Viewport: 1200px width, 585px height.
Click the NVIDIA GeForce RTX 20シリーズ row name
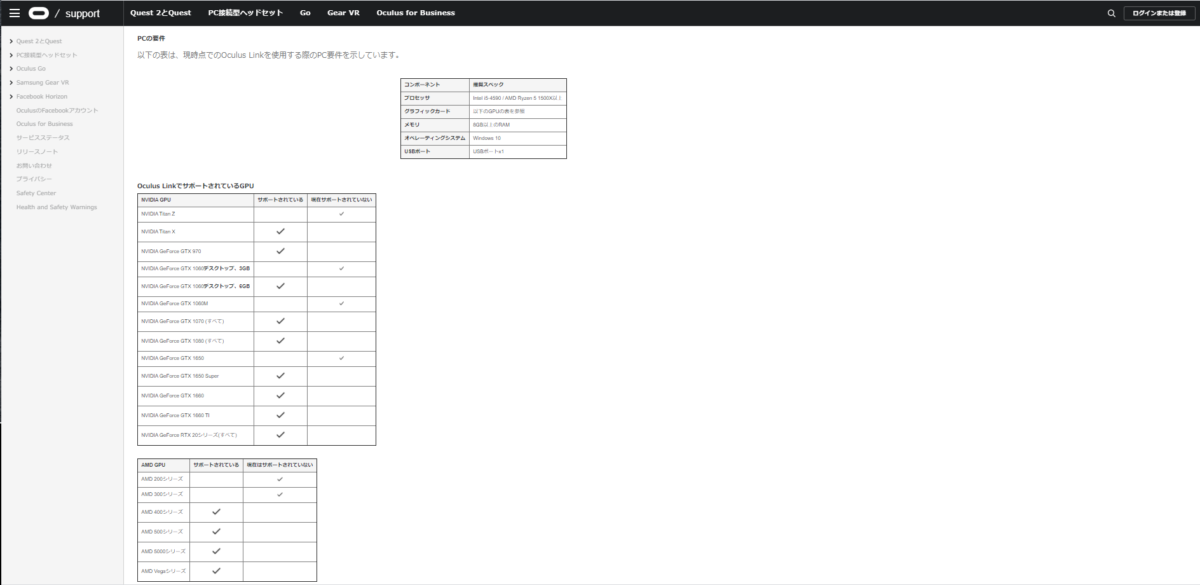click(190, 435)
